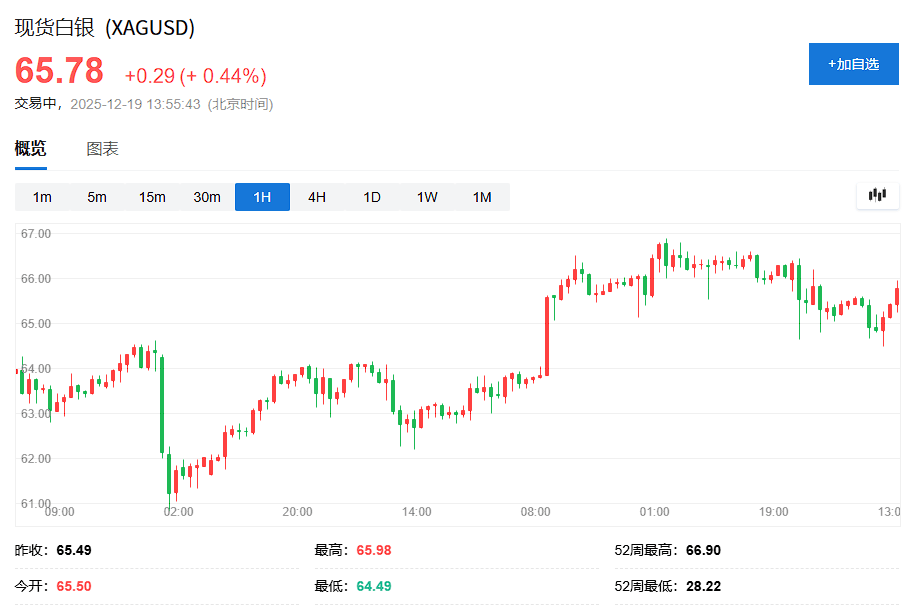Image resolution: width=910 pixels, height=607 pixels.
Task: Click the current price 65.78
Action: click(59, 71)
